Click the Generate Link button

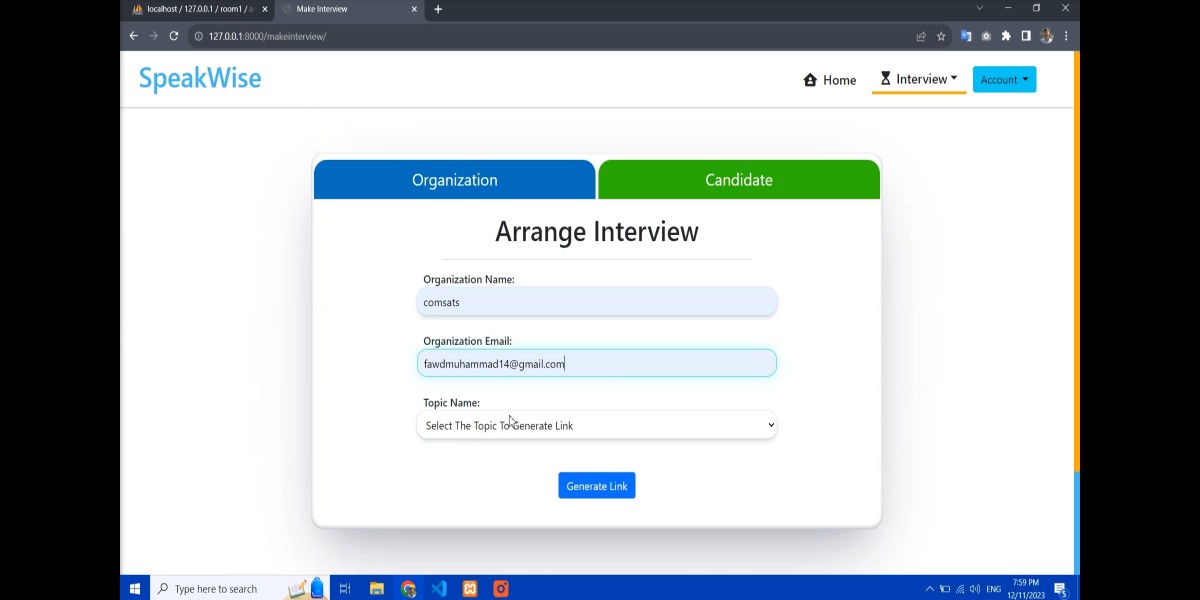[x=596, y=485]
